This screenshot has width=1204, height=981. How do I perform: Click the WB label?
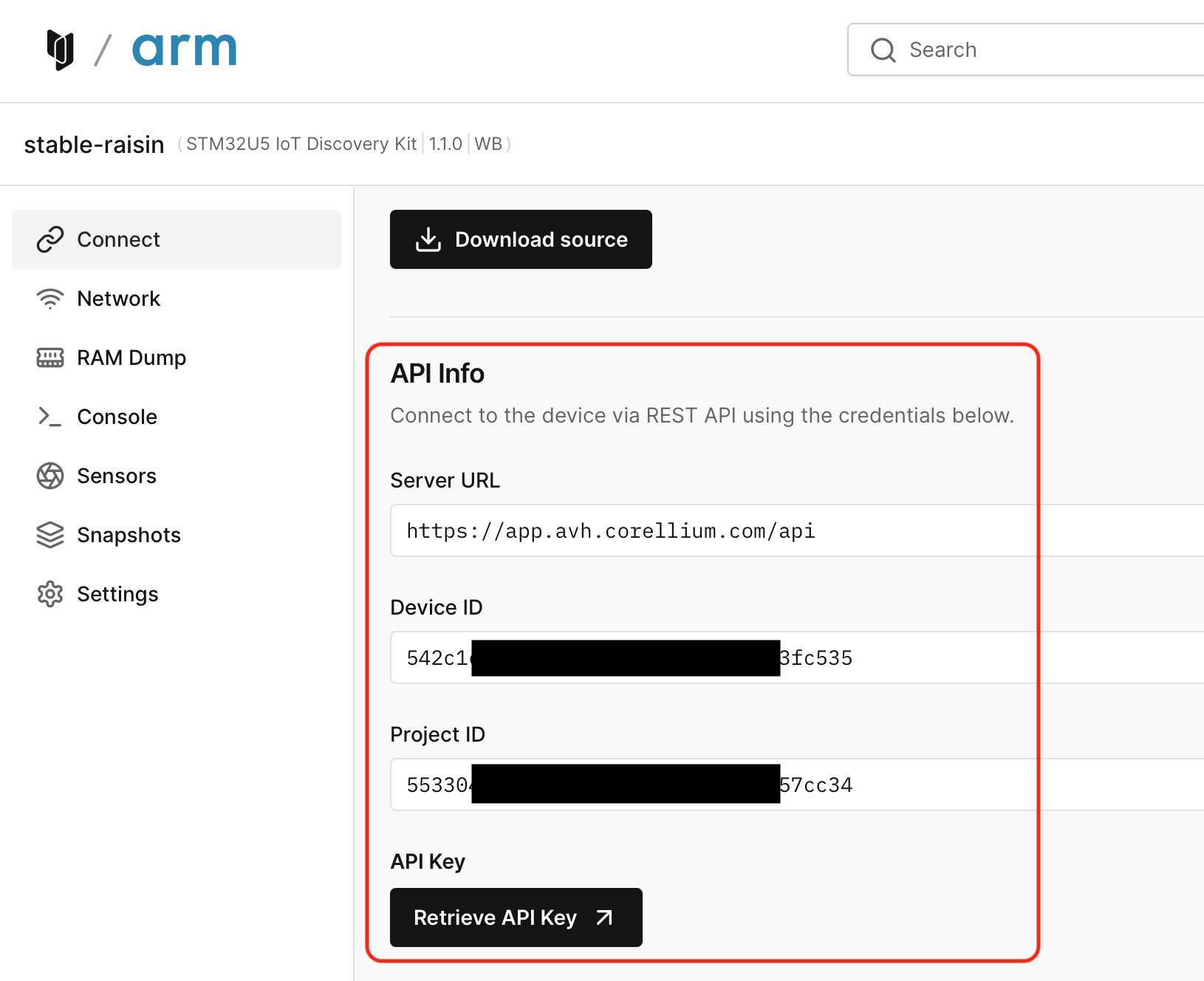488,143
